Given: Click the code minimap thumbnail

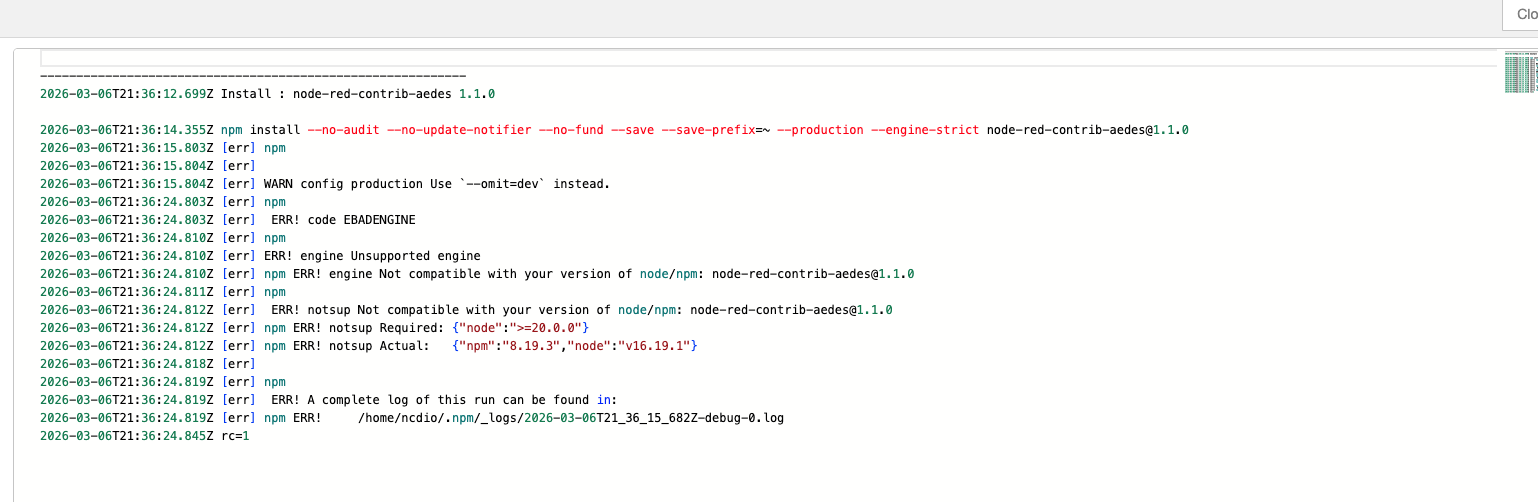Looking at the screenshot, I should coord(1519,73).
